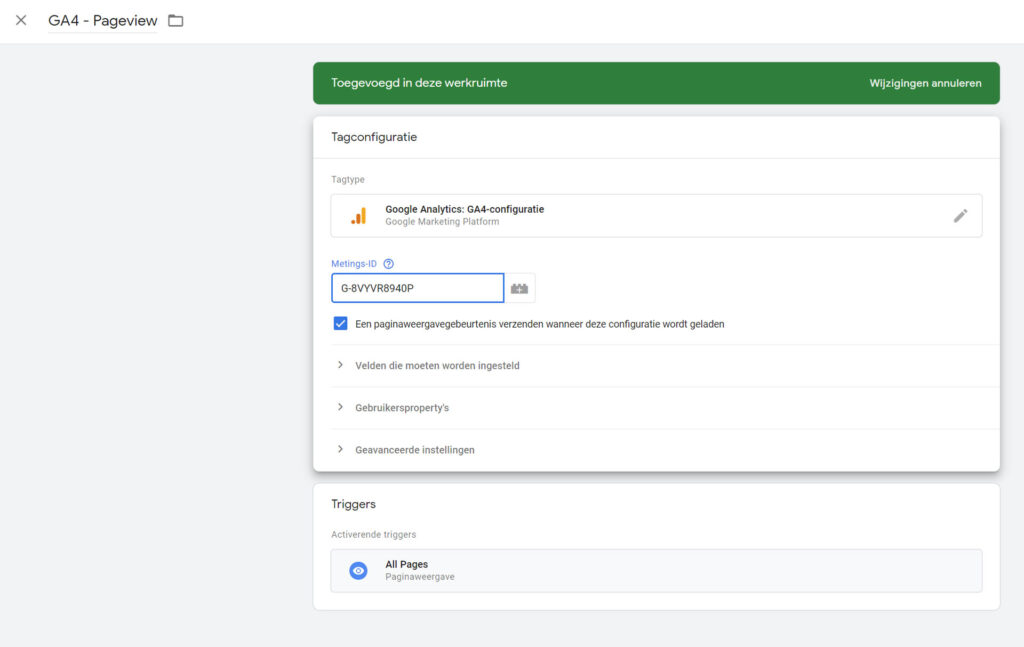Click the Metings-ID label

pyautogui.click(x=354, y=264)
